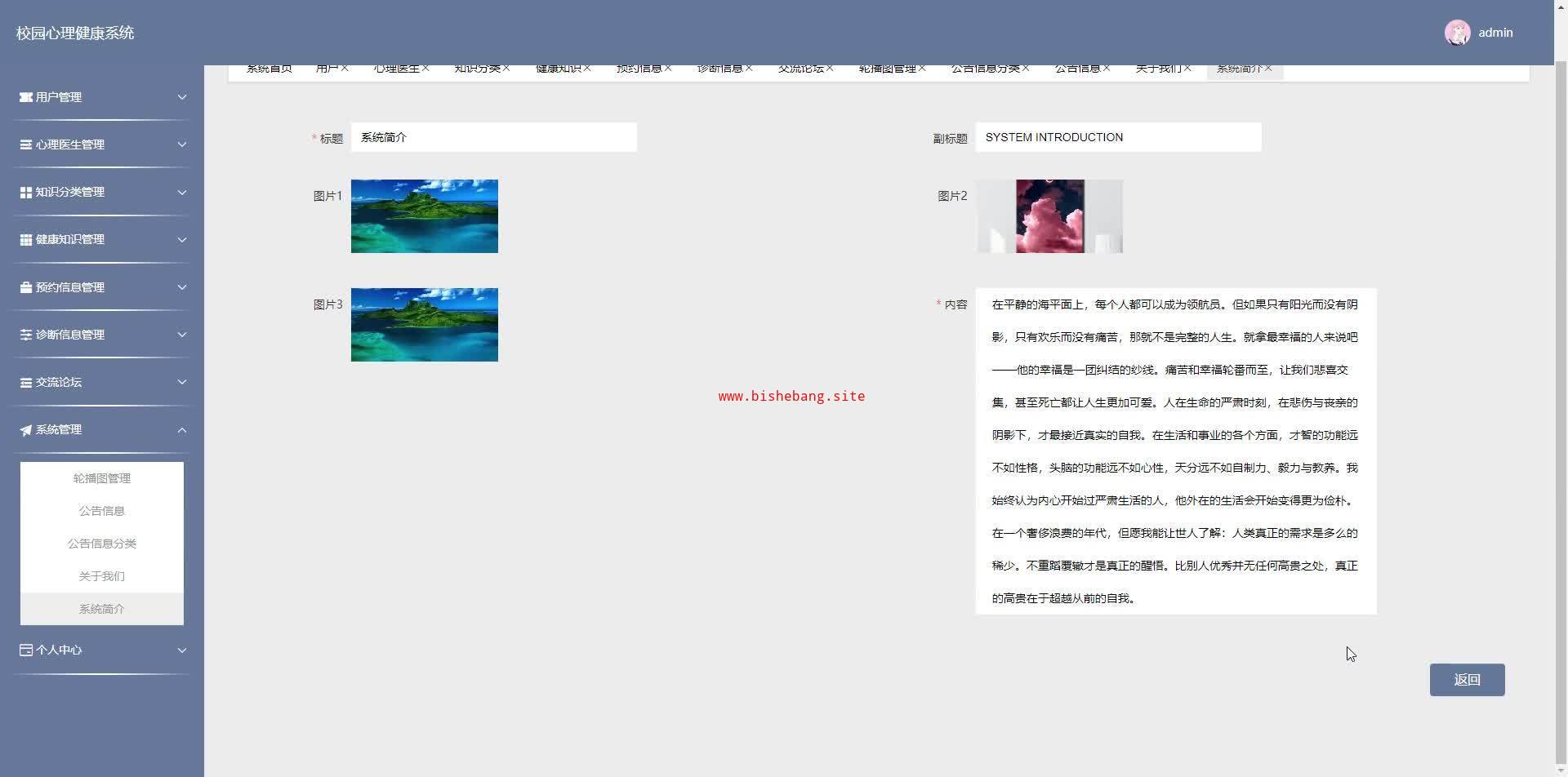Focus the 副标题 input field

point(1119,137)
